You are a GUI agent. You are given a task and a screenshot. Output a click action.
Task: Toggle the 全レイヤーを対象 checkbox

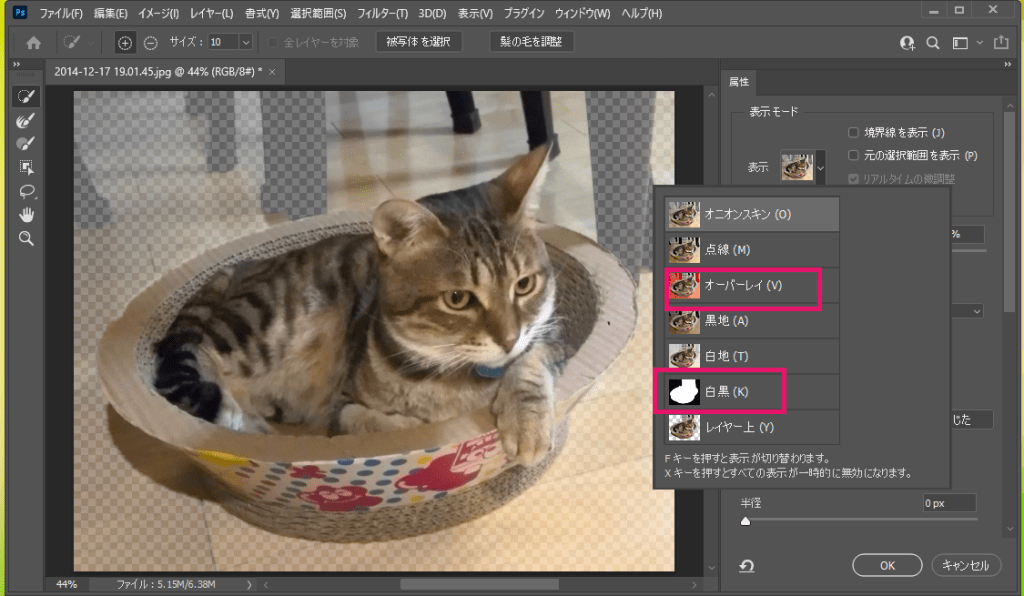pyautogui.click(x=274, y=43)
